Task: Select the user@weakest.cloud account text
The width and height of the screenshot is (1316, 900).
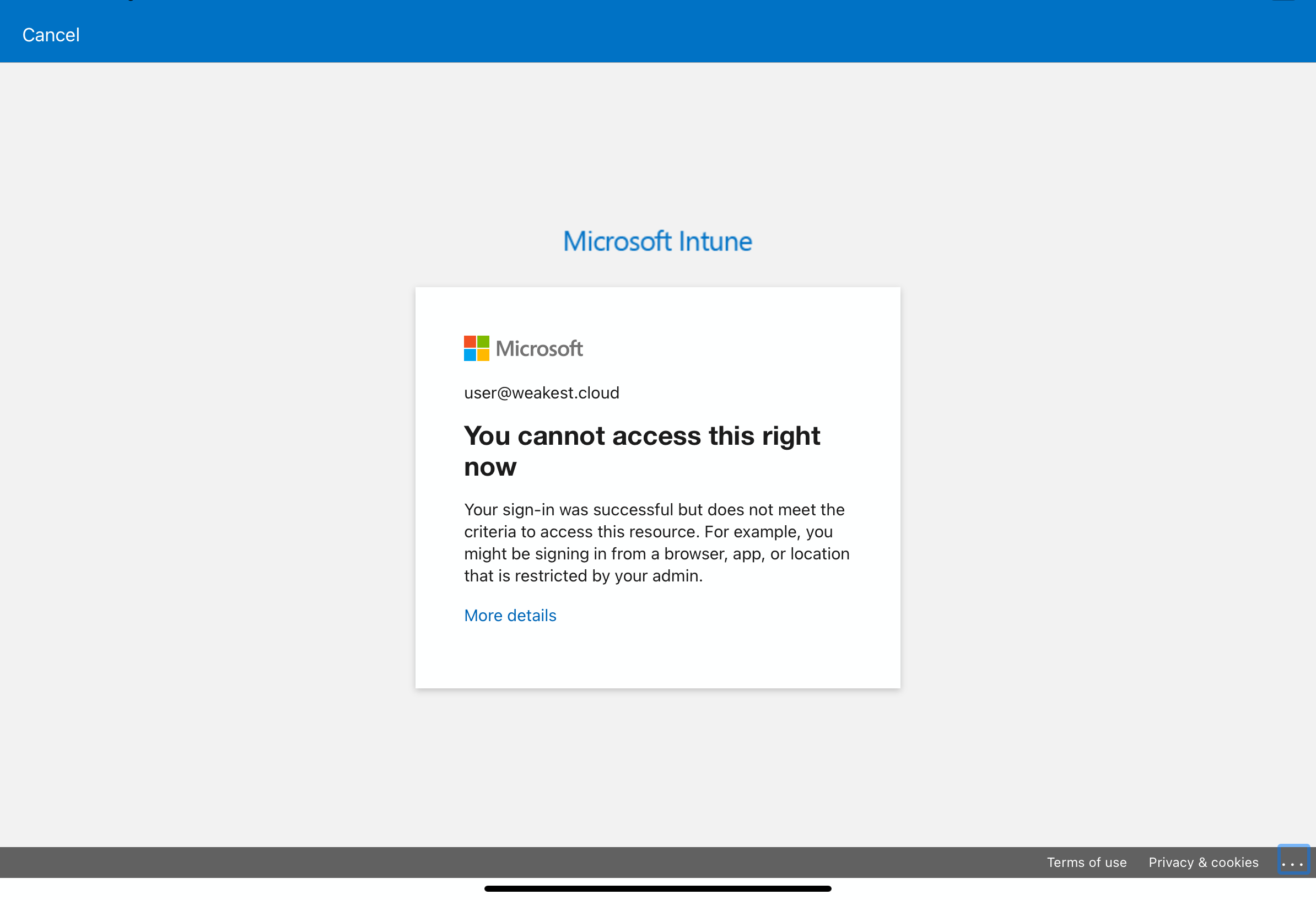Action: (x=542, y=393)
